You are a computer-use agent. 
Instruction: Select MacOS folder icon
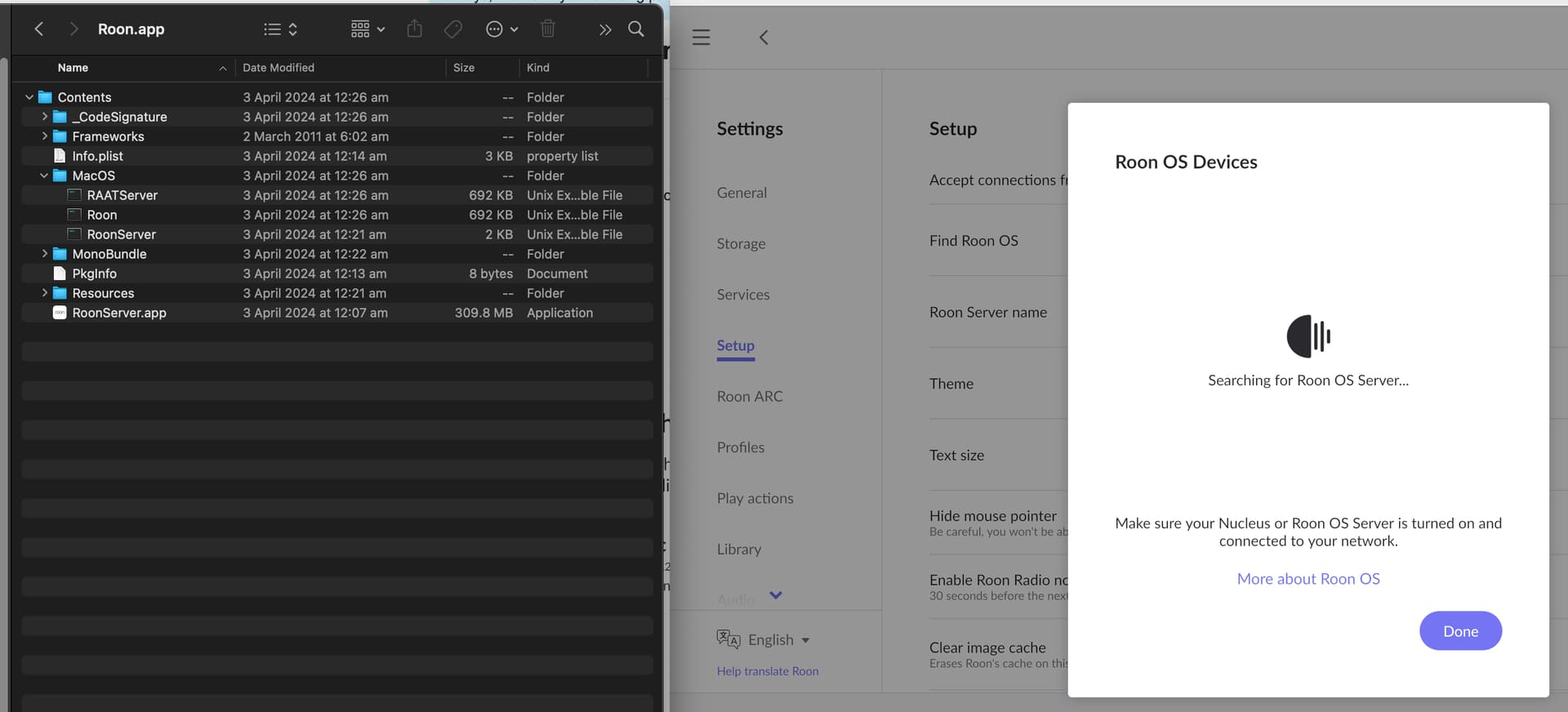tap(60, 176)
